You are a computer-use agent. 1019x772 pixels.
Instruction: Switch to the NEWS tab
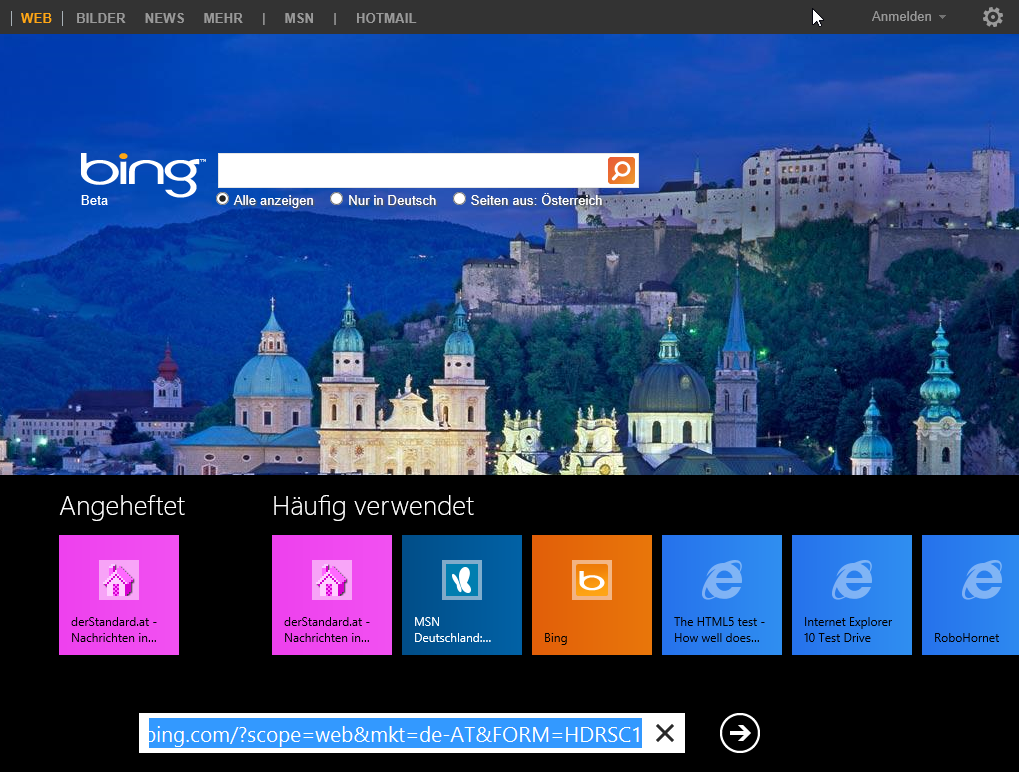point(164,18)
